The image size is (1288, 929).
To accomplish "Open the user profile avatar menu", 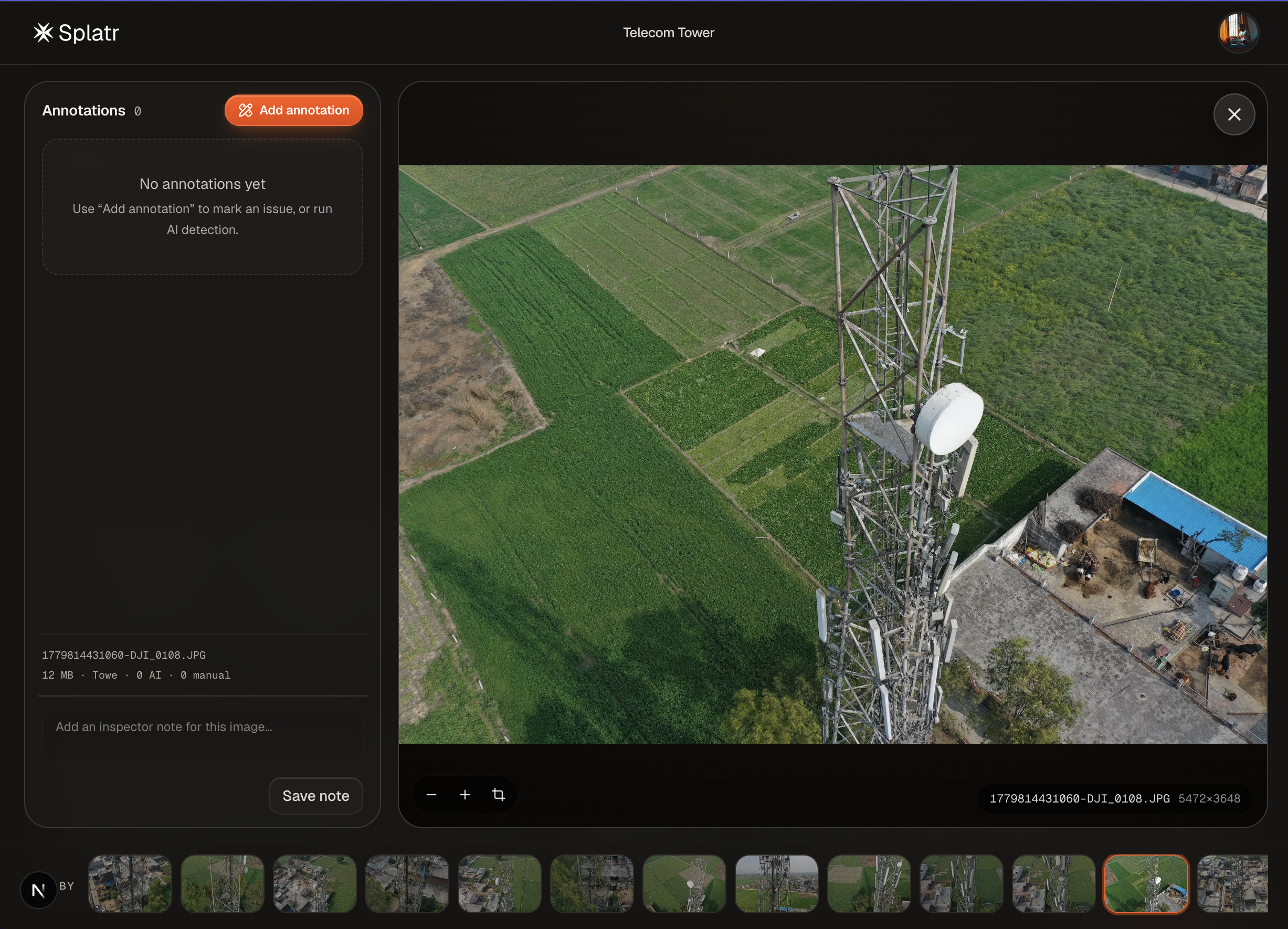I will pos(1238,33).
